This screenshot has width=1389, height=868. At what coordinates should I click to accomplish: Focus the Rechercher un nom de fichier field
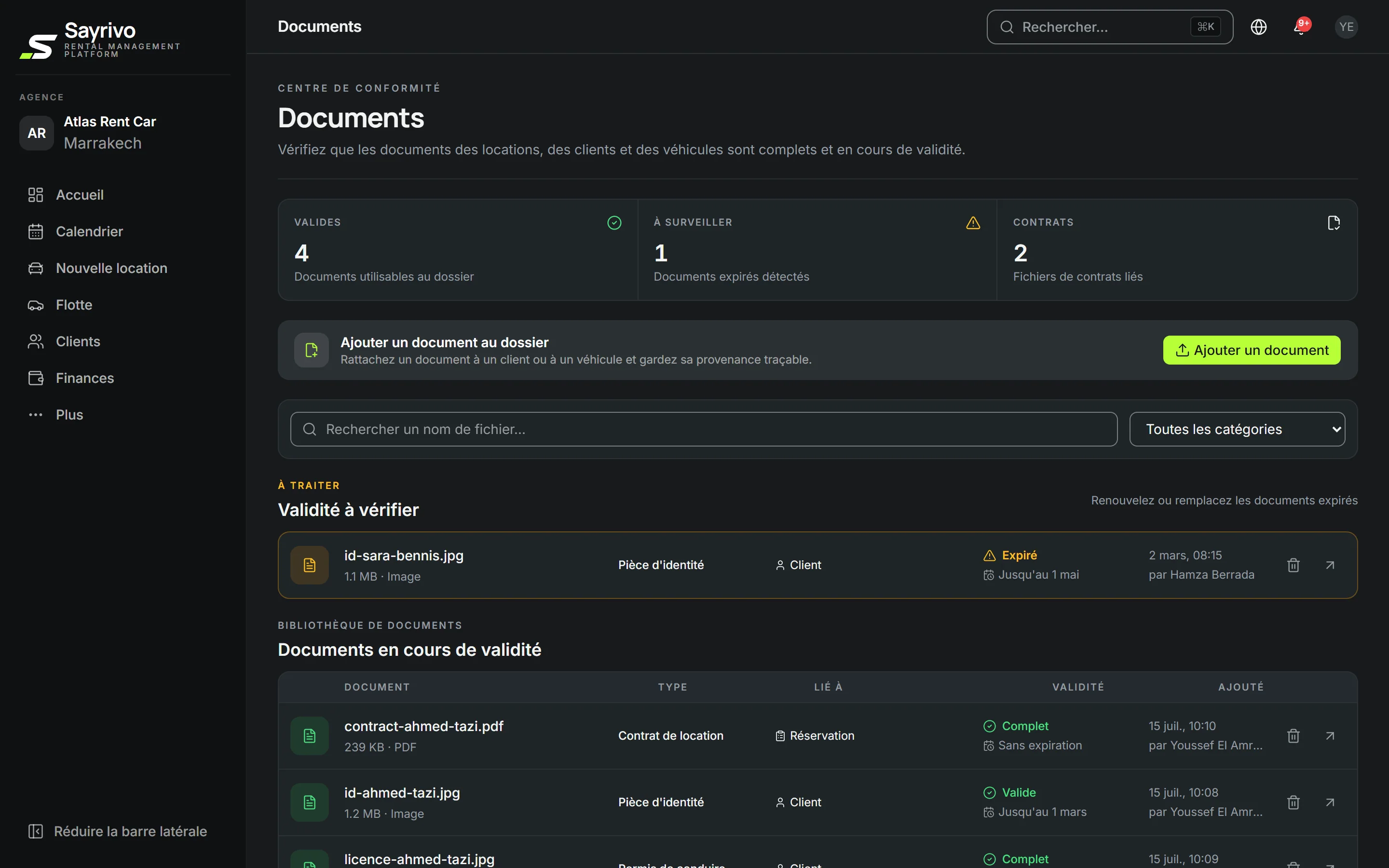704,429
